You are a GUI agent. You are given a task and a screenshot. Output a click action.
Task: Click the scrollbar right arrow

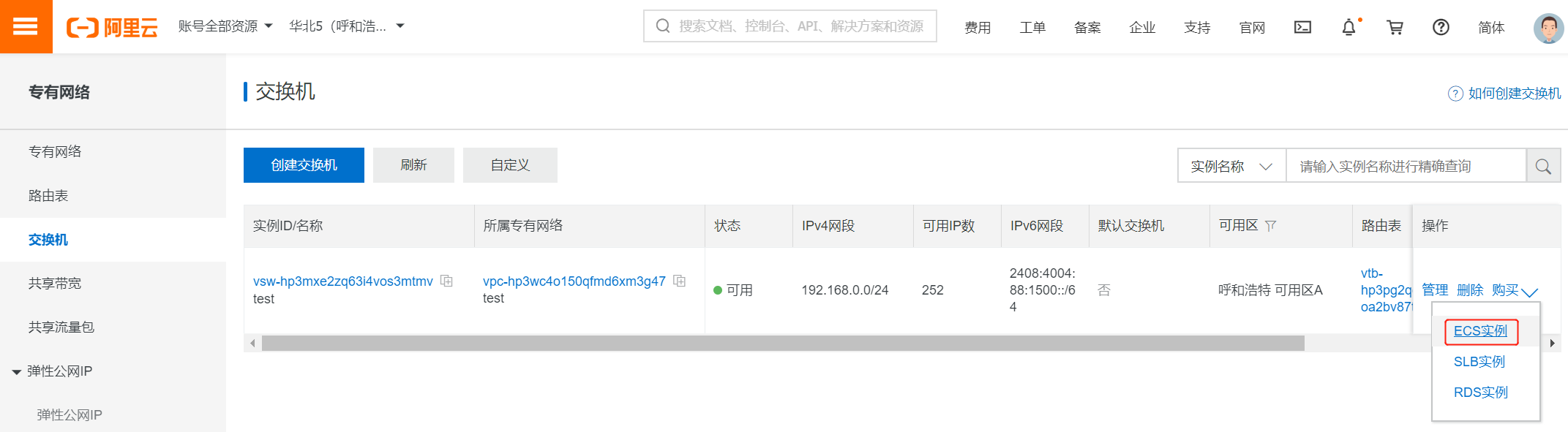point(1552,343)
